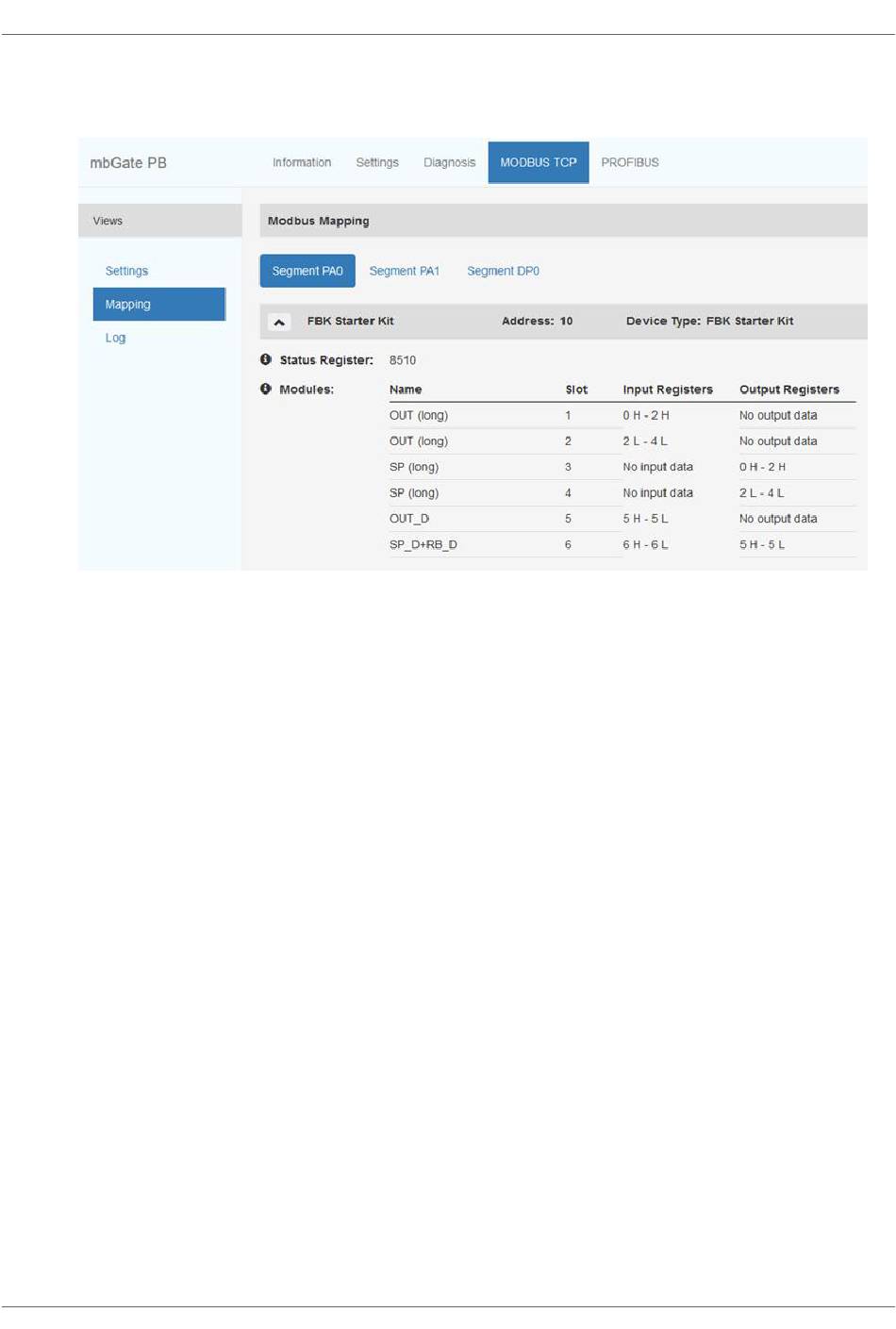Click input register value 0 H - 2 H
This screenshot has width=896, height=1329.
tap(646, 415)
